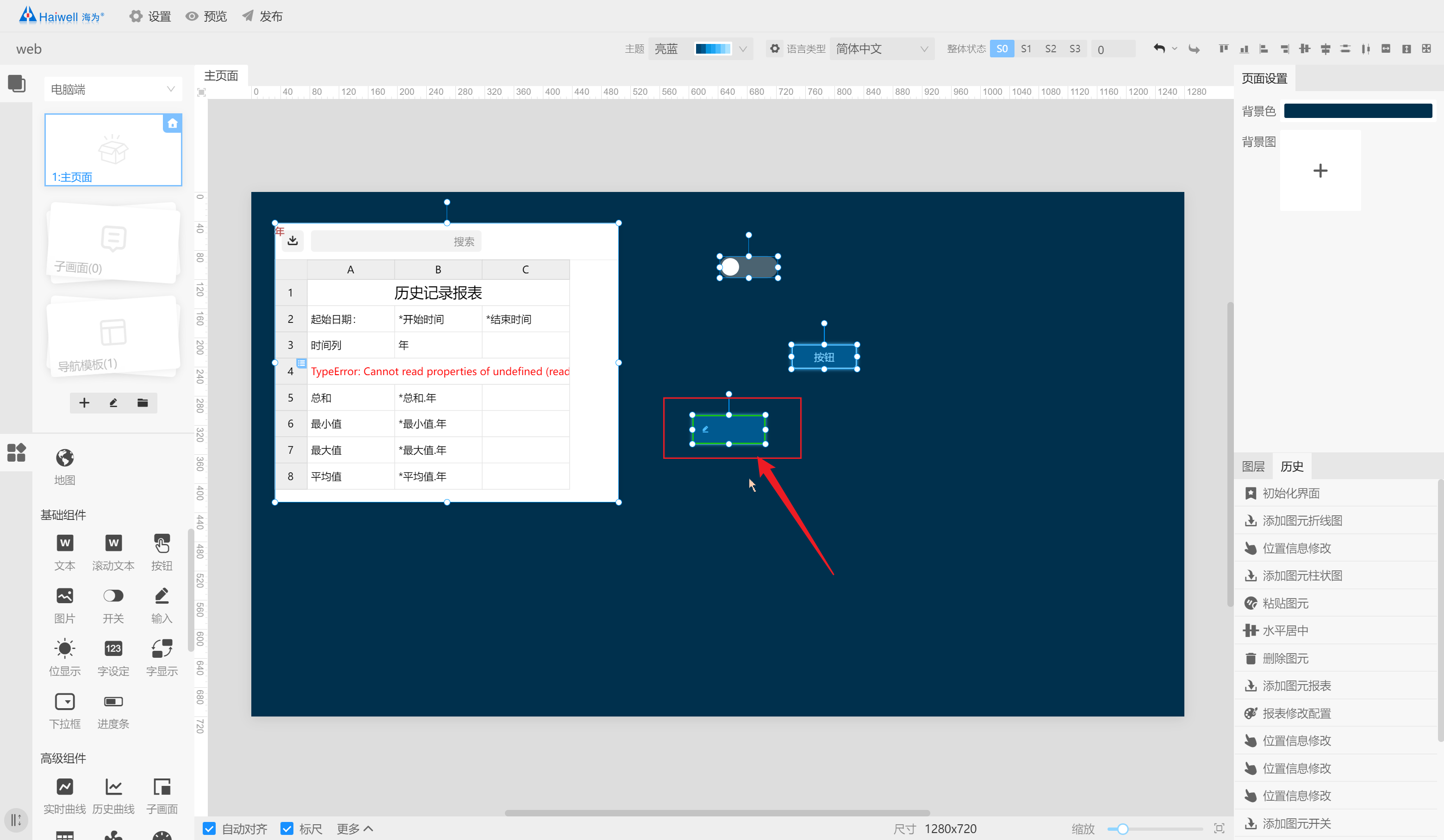Click the last toolbar icon, the four-square grid

point(1426,49)
